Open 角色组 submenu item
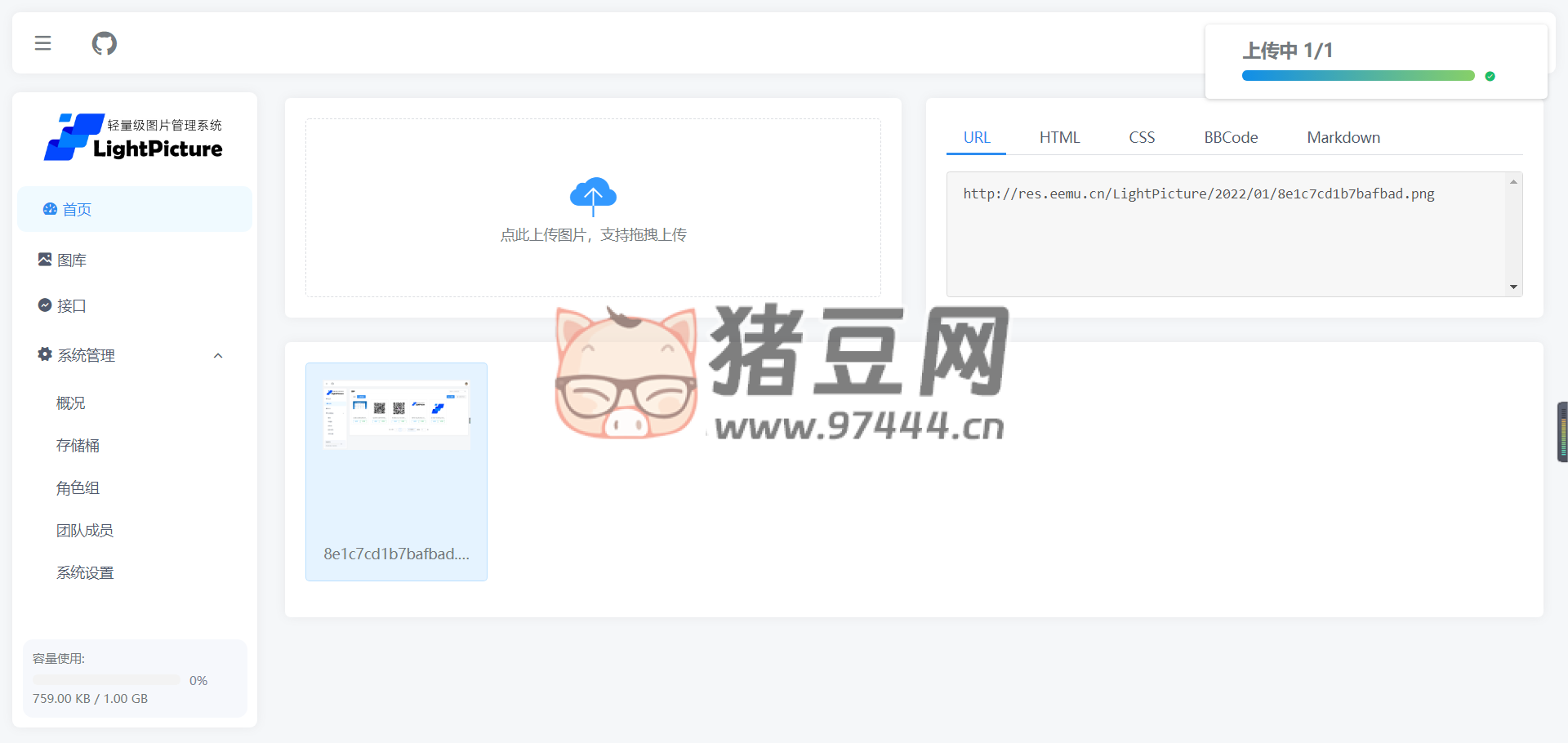 [78, 487]
